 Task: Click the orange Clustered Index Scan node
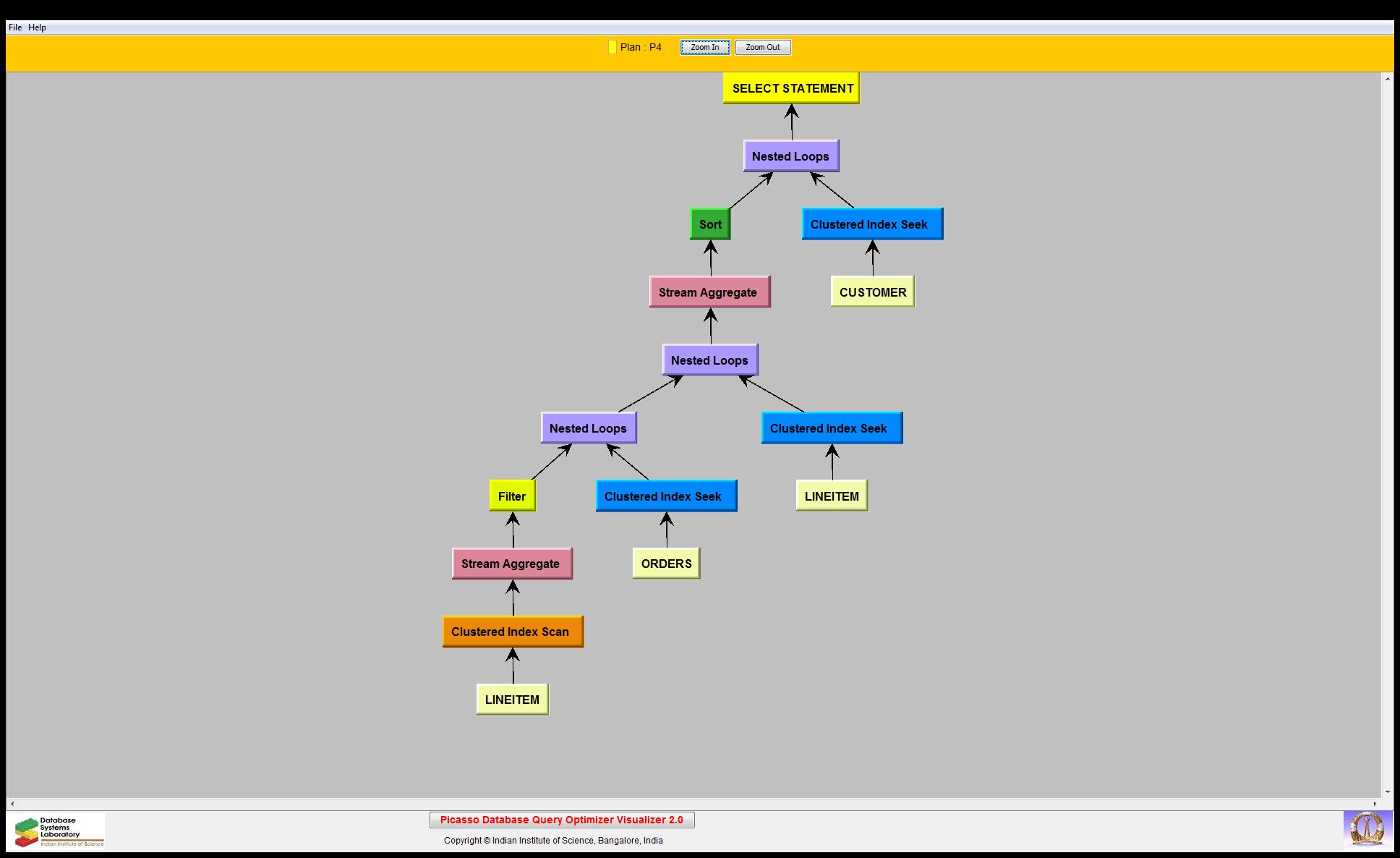pos(512,632)
